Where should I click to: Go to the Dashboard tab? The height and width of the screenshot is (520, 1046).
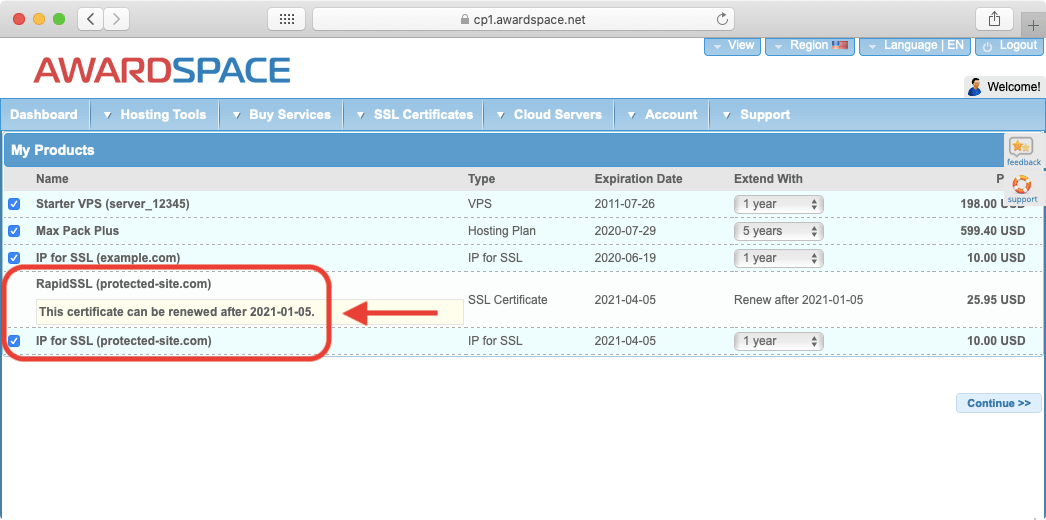point(44,115)
